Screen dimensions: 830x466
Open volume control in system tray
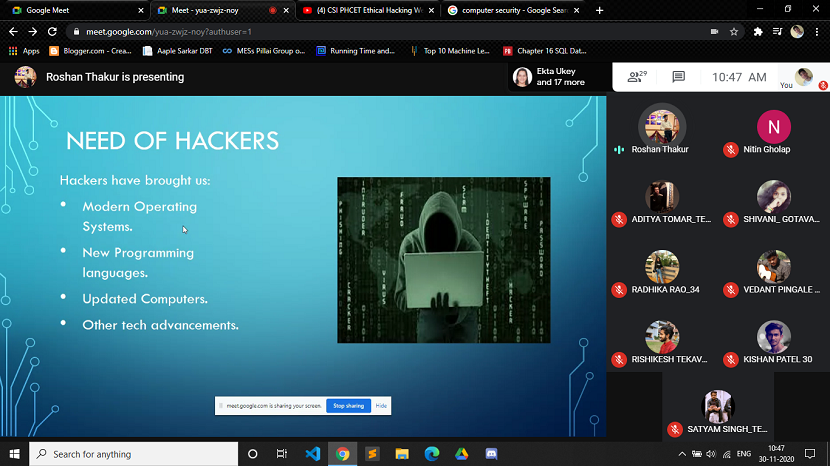point(711,454)
